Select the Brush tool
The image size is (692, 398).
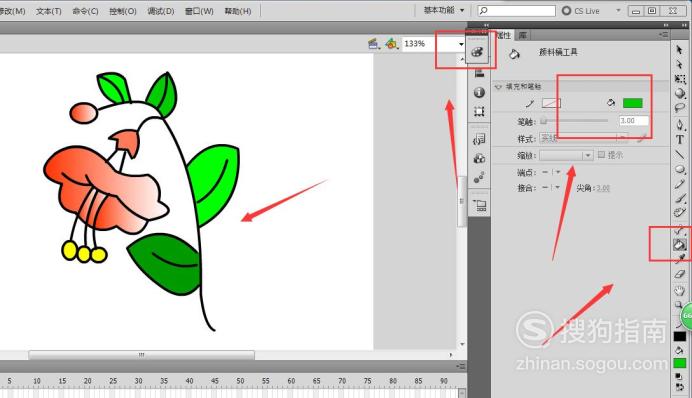[x=680, y=199]
